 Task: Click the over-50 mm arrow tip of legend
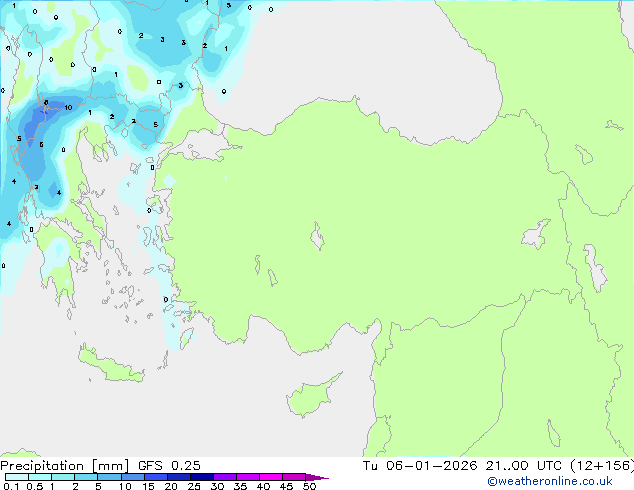pyautogui.click(x=317, y=477)
